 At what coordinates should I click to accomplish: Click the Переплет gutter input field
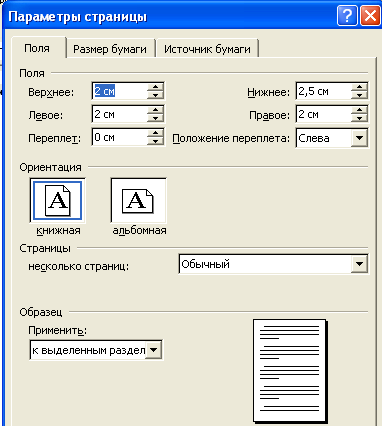click(x=119, y=137)
